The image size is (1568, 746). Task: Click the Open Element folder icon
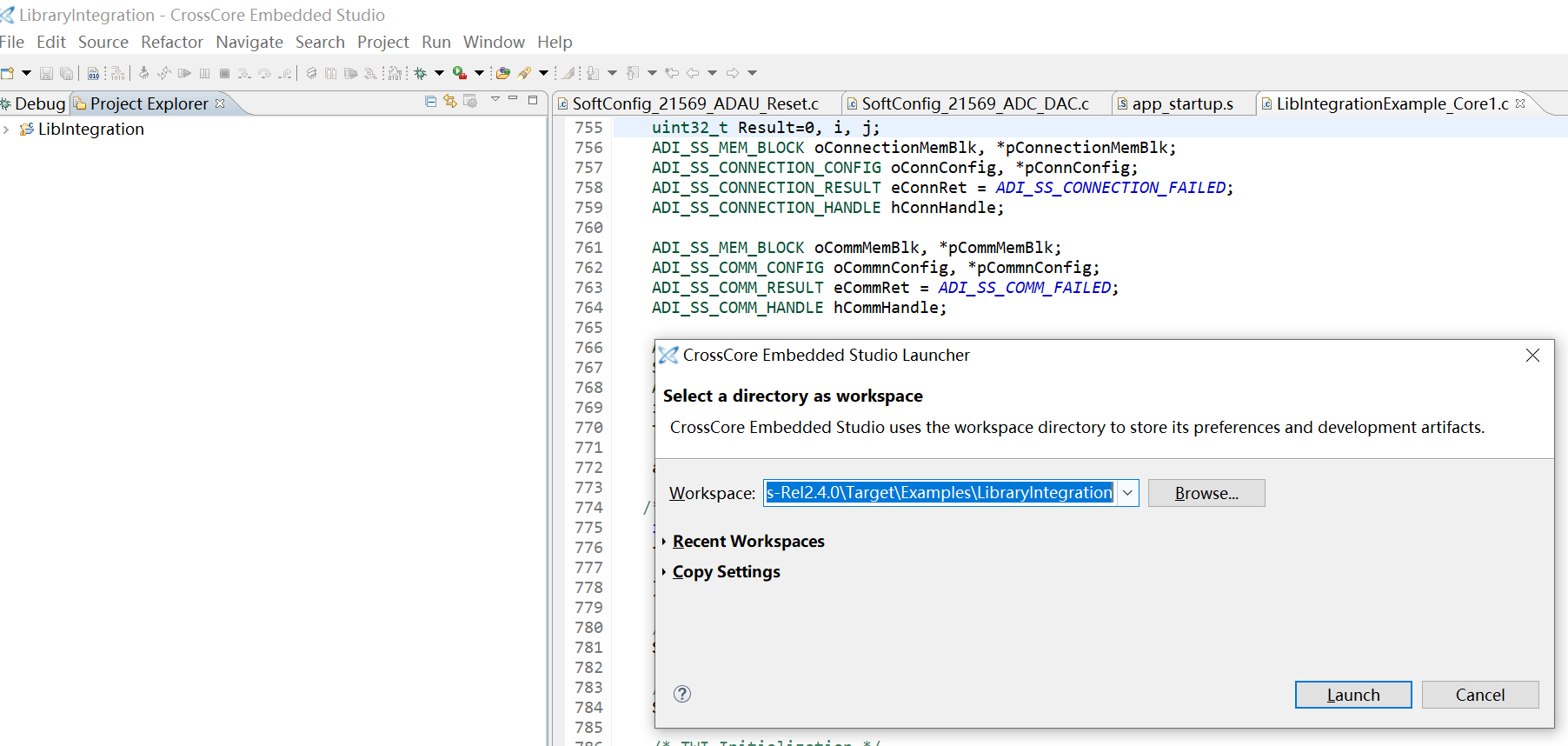point(503,73)
